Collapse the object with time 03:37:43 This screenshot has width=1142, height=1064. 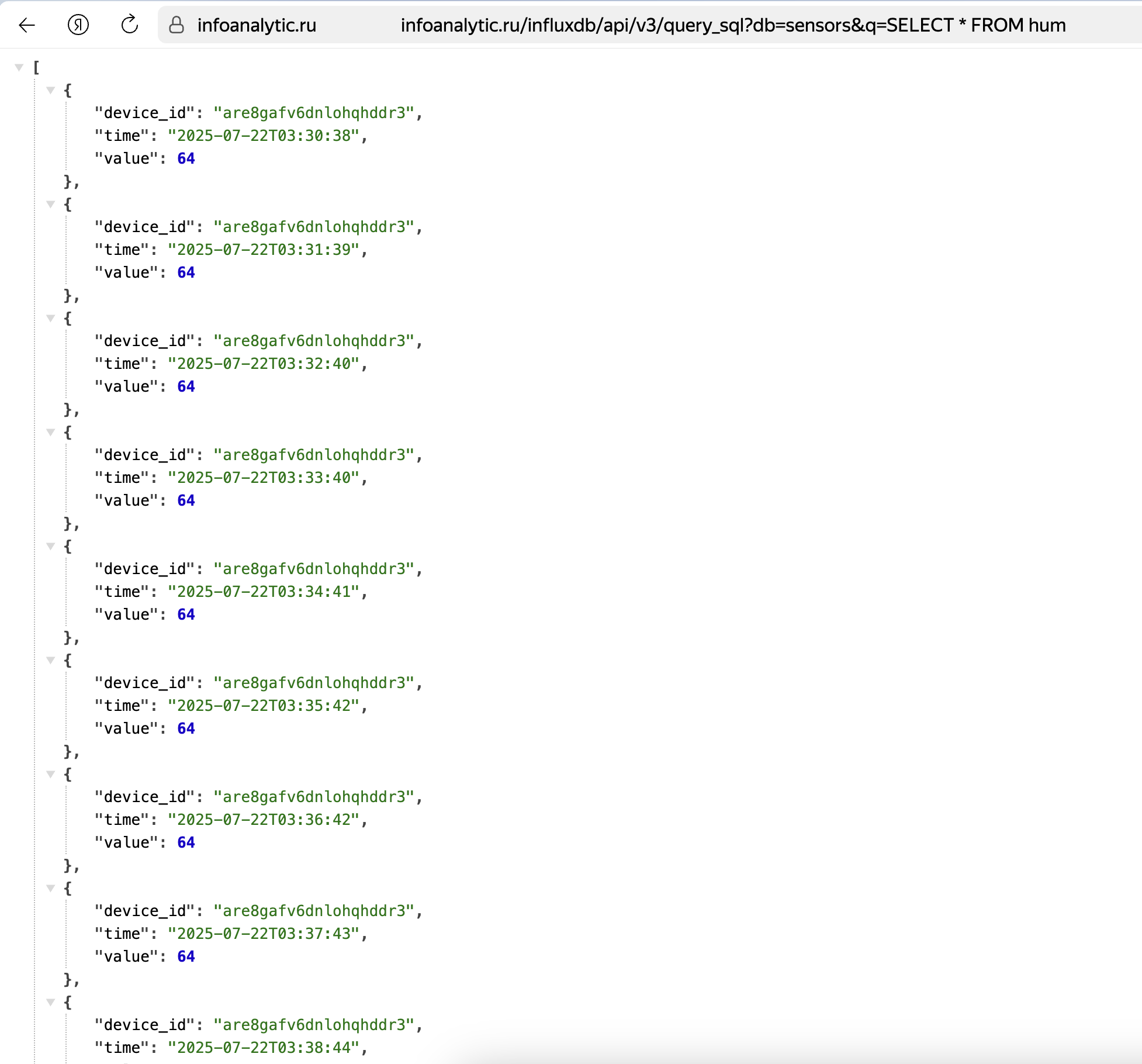(x=51, y=888)
